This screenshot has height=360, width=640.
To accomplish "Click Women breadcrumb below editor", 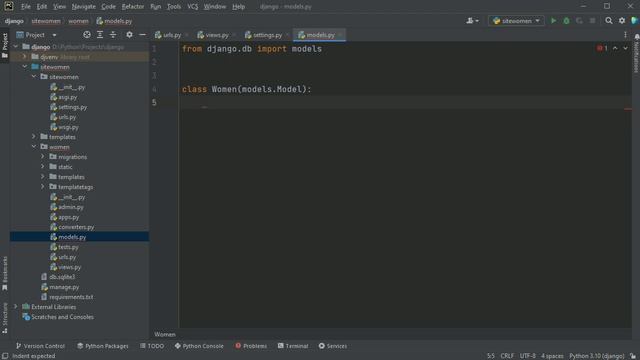I will click(x=165, y=334).
